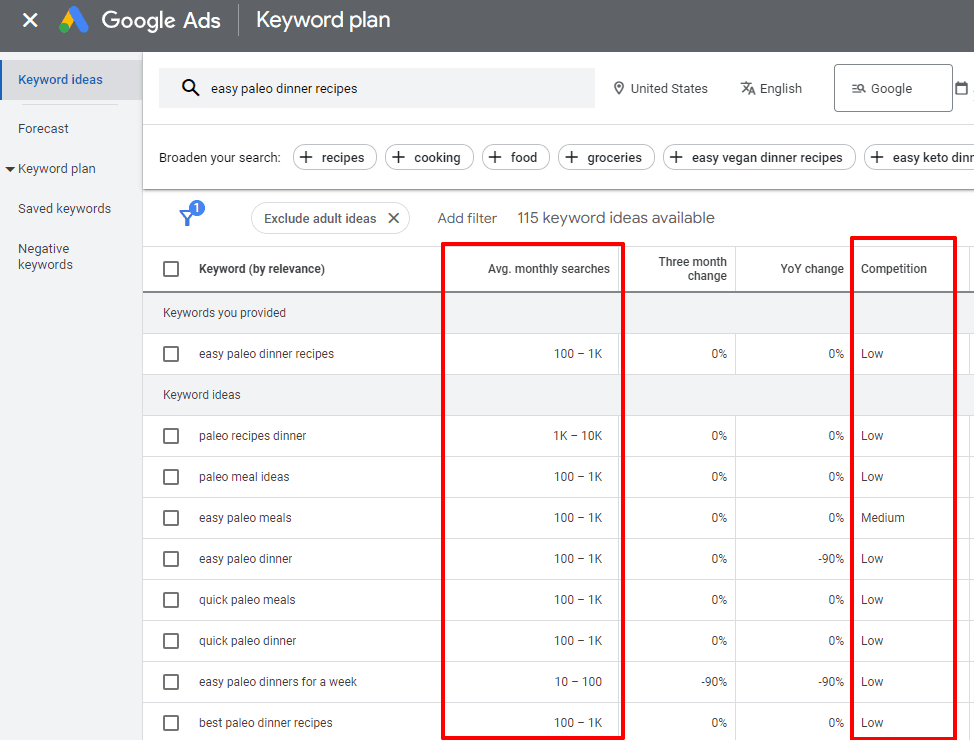Open the date range calendar icon
The height and width of the screenshot is (740, 974).
(x=961, y=88)
